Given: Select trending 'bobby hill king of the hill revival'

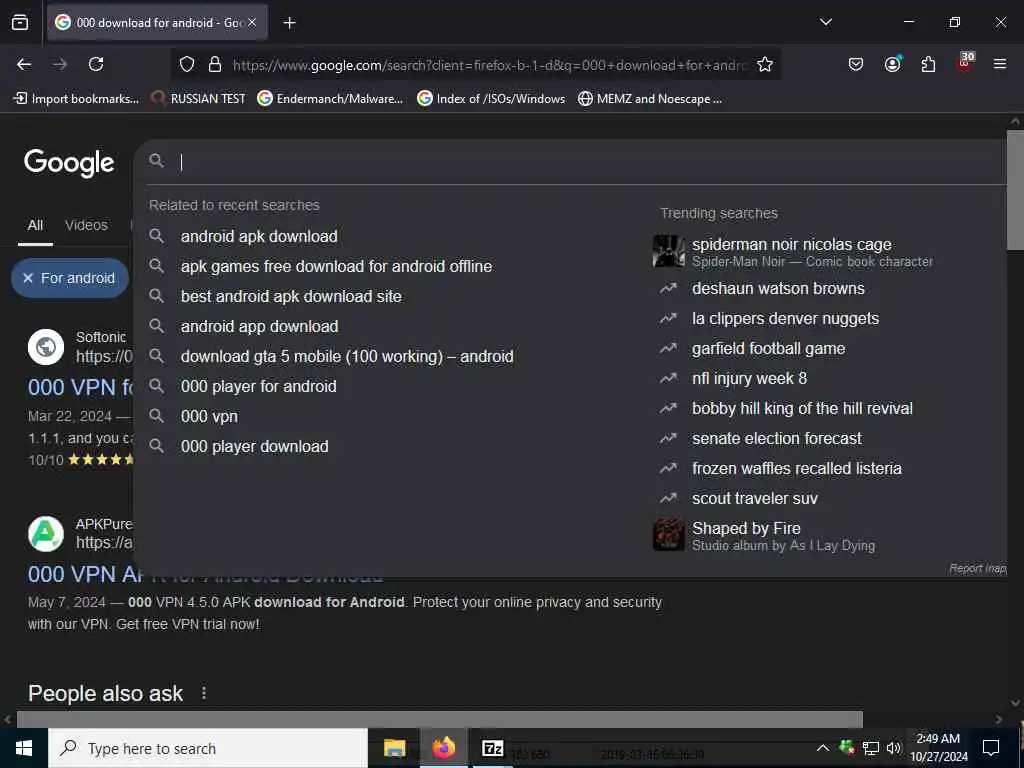Looking at the screenshot, I should click(x=802, y=409).
